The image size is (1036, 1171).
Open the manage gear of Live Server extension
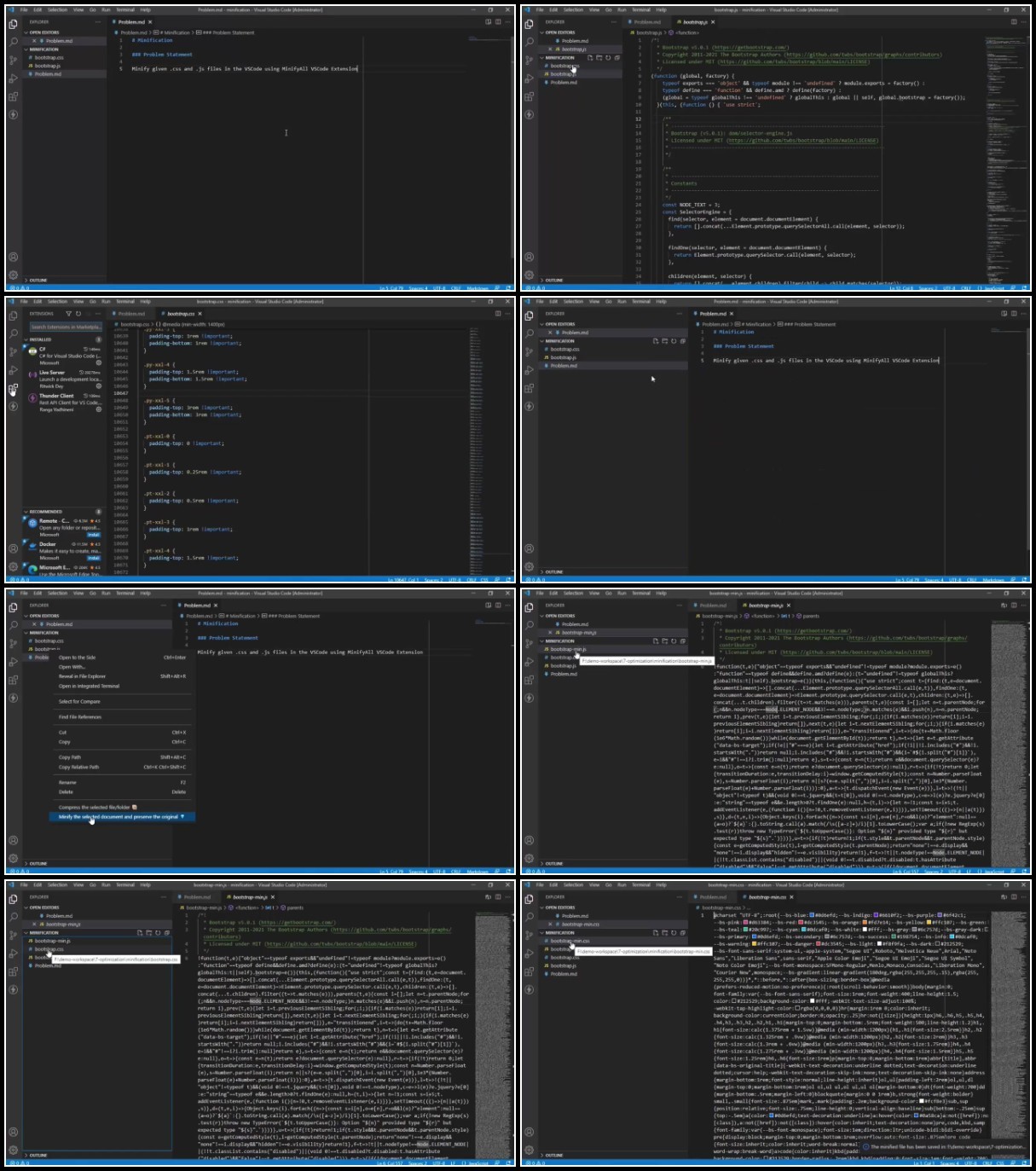point(99,386)
